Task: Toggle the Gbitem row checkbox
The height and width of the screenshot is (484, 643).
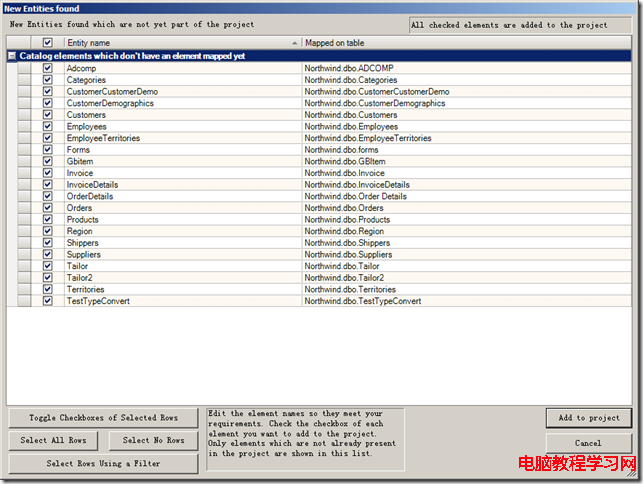Action: (48, 161)
